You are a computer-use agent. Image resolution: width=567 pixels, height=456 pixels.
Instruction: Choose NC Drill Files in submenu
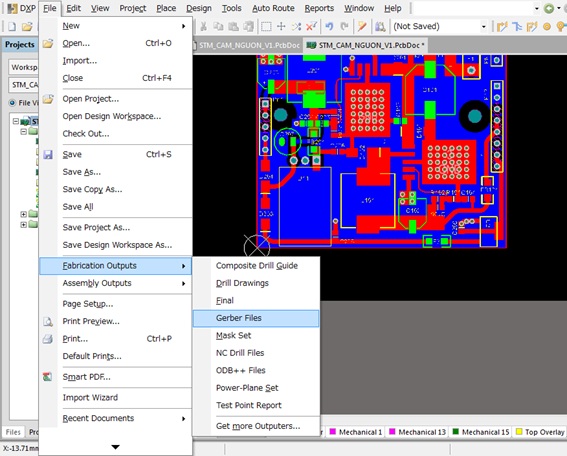pyautogui.click(x=256, y=353)
